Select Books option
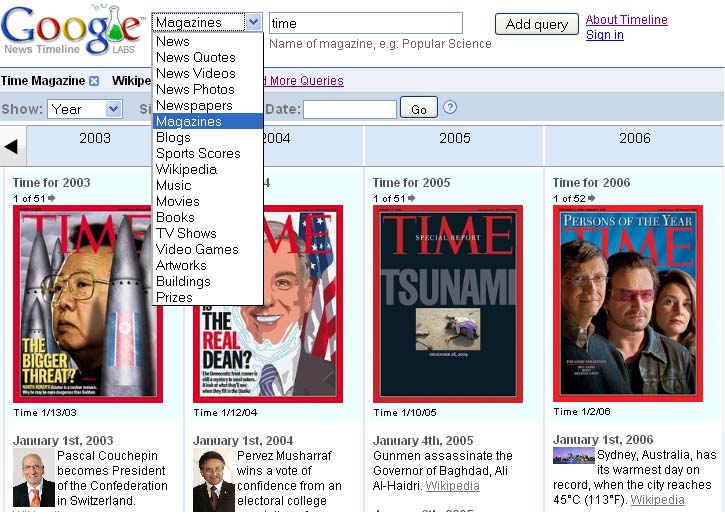 pyautogui.click(x=208, y=217)
